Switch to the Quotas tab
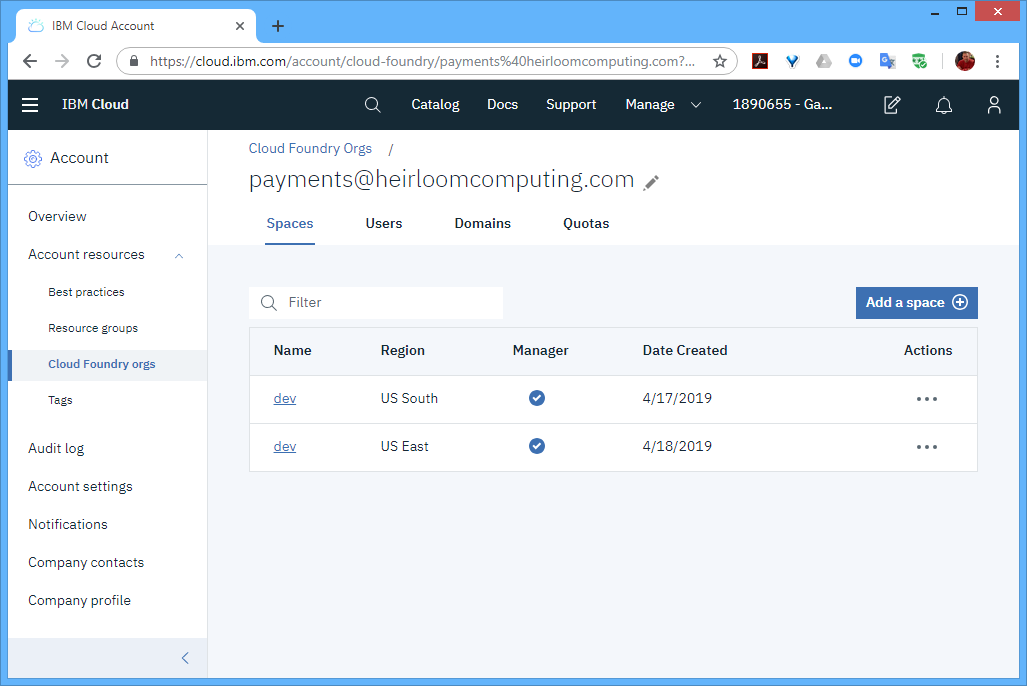 (x=586, y=224)
